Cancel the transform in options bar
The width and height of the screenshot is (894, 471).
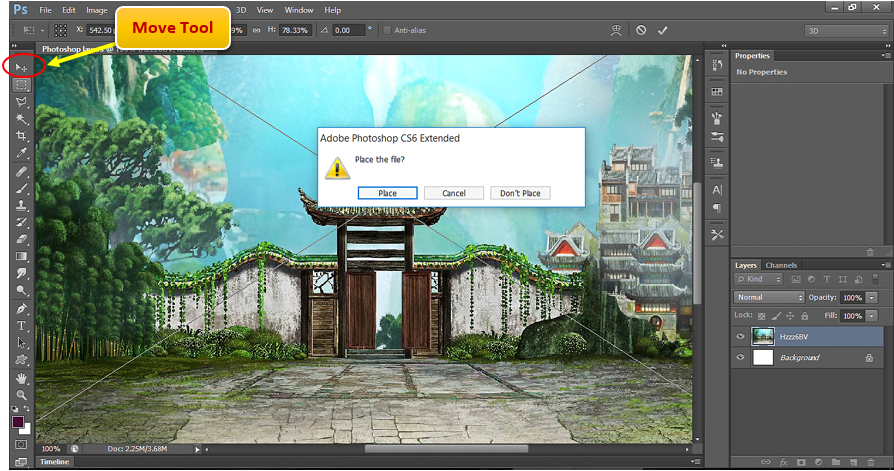[x=641, y=30]
